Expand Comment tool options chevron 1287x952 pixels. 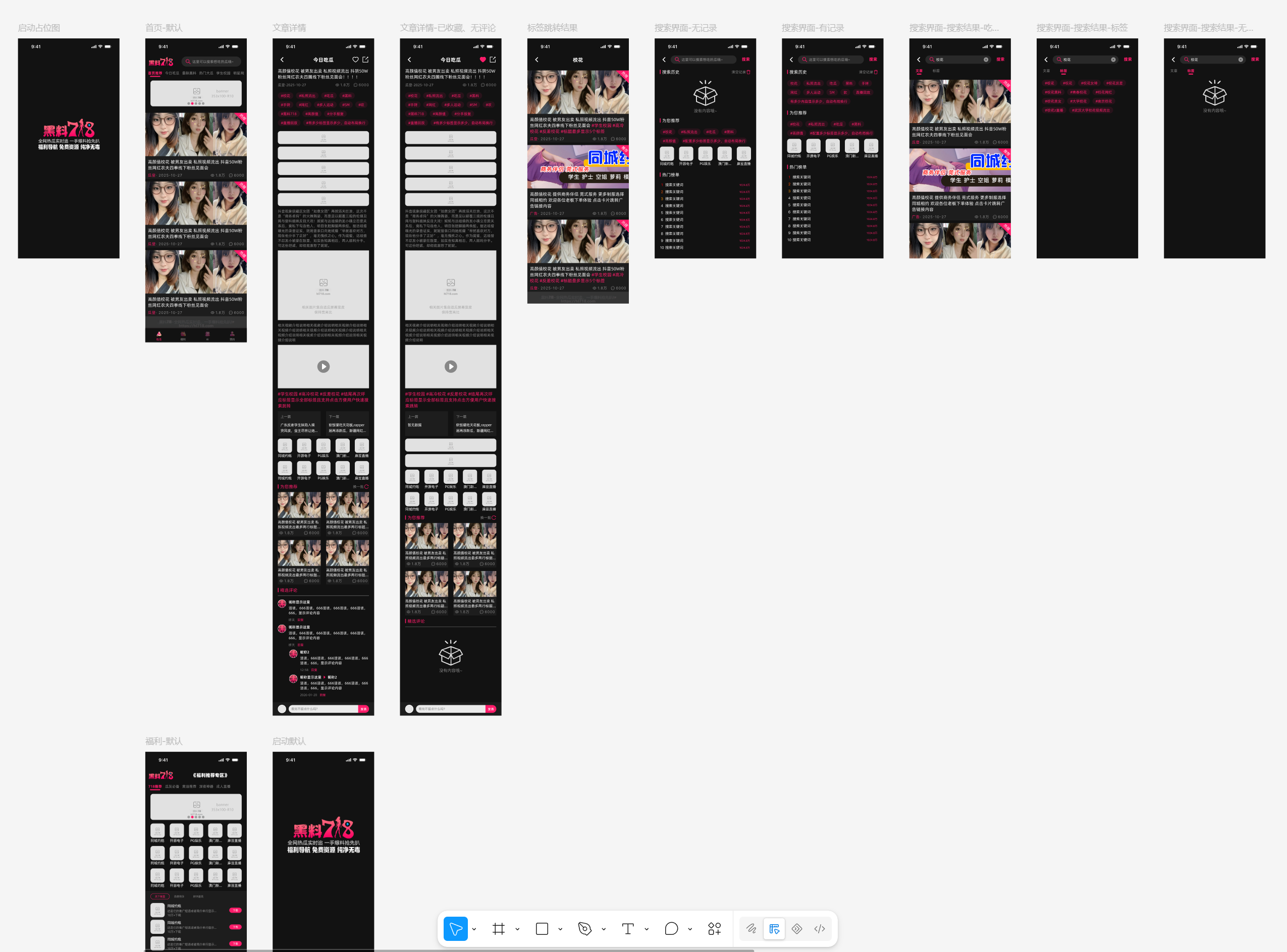pos(690,929)
